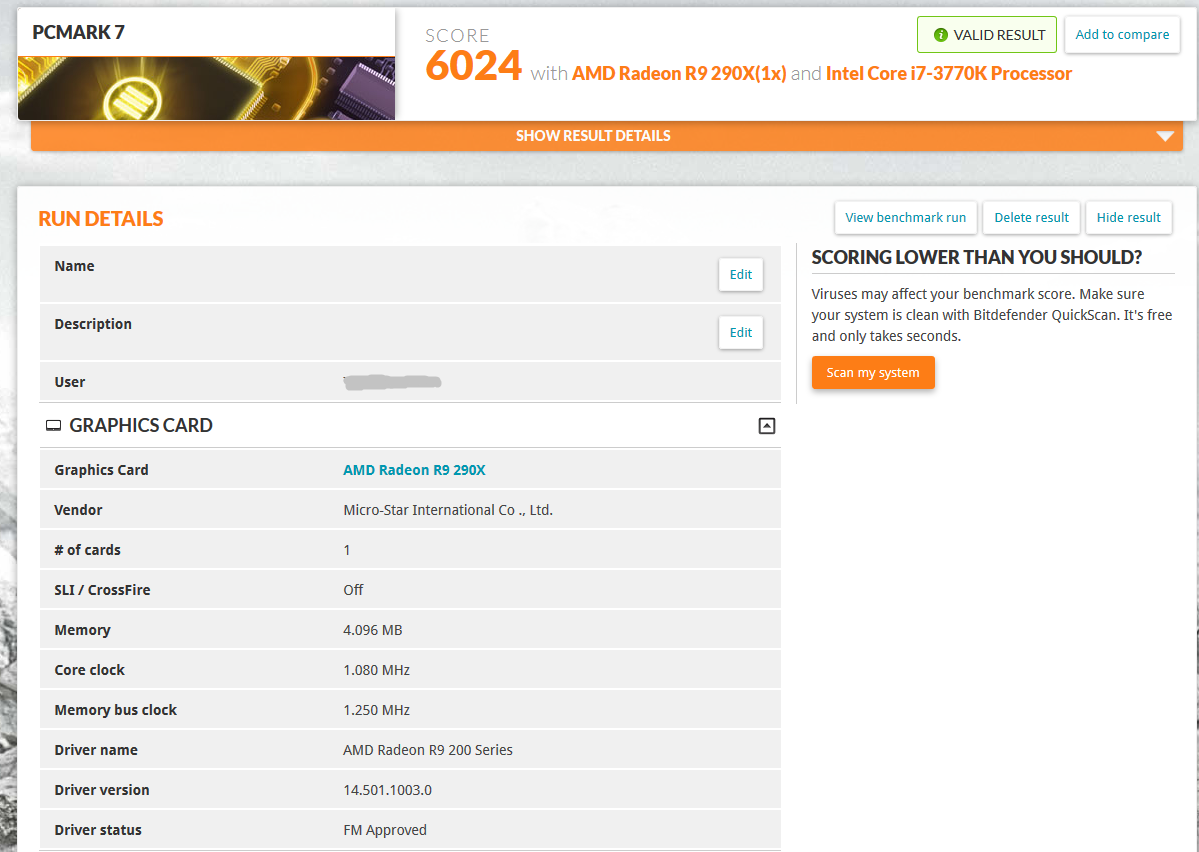Collapse the Graphics Card section arrow icon
The image size is (1199, 852).
point(766,426)
